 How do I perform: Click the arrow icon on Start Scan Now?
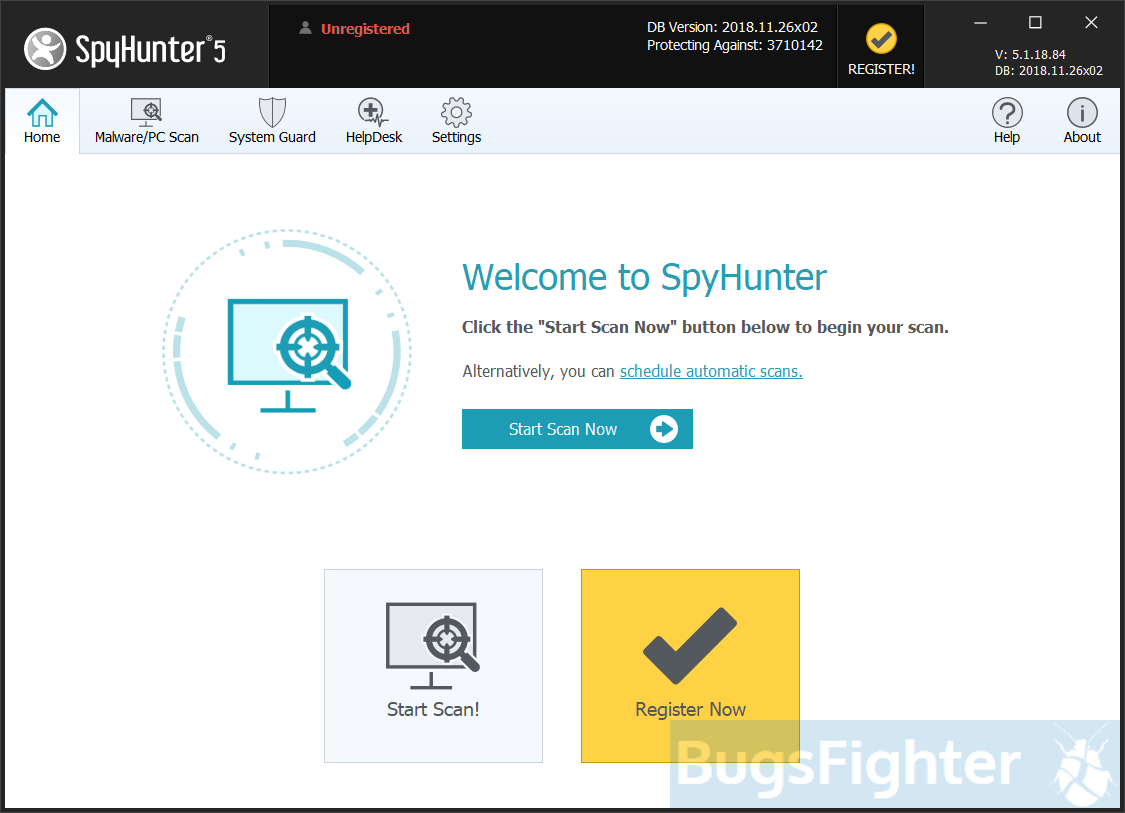664,429
